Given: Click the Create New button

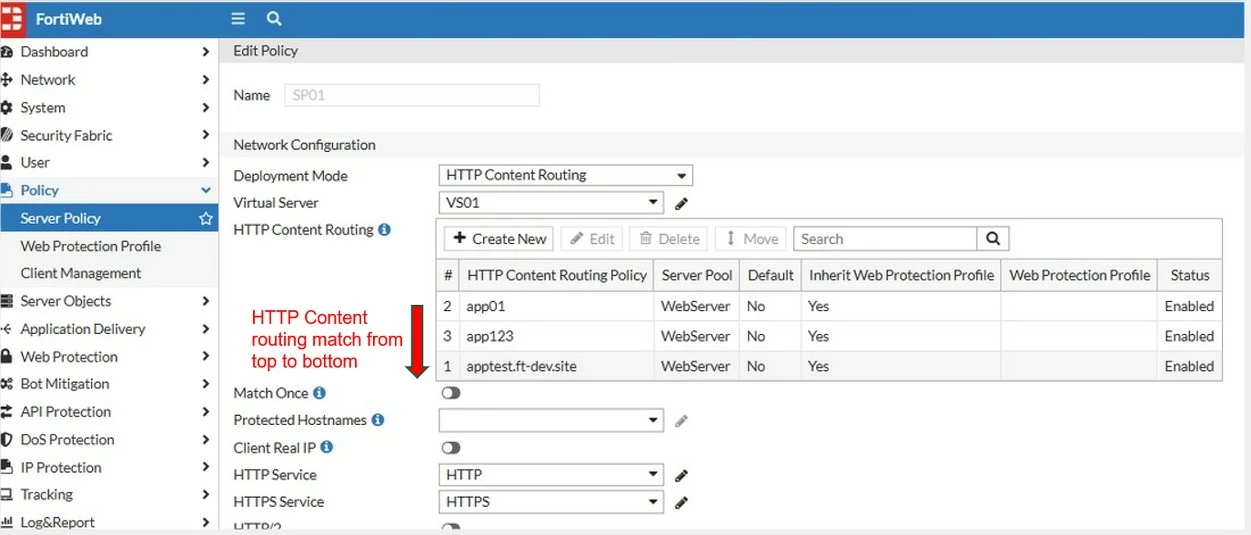Looking at the screenshot, I should (x=499, y=239).
